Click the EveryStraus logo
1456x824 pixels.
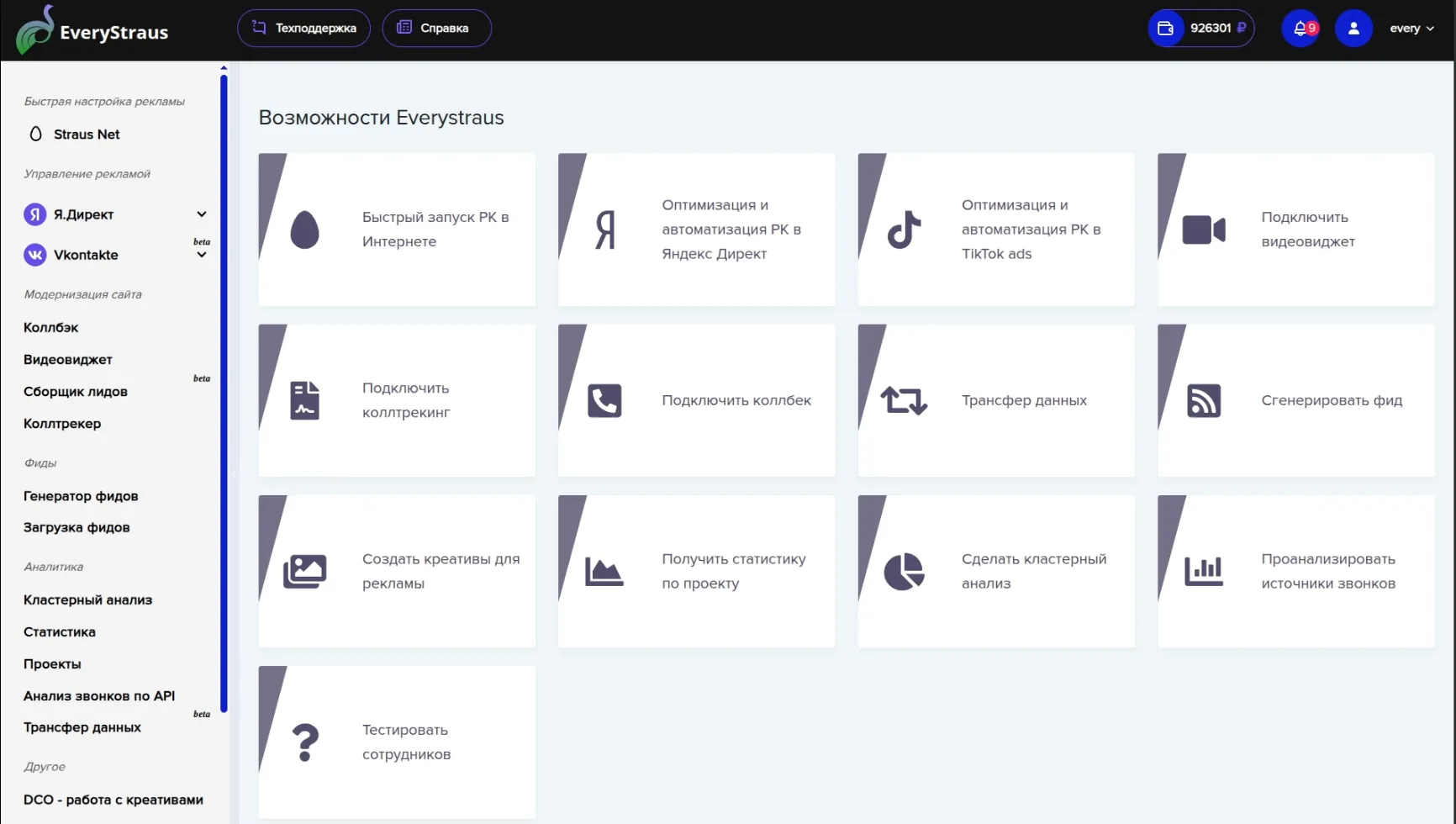tap(92, 30)
